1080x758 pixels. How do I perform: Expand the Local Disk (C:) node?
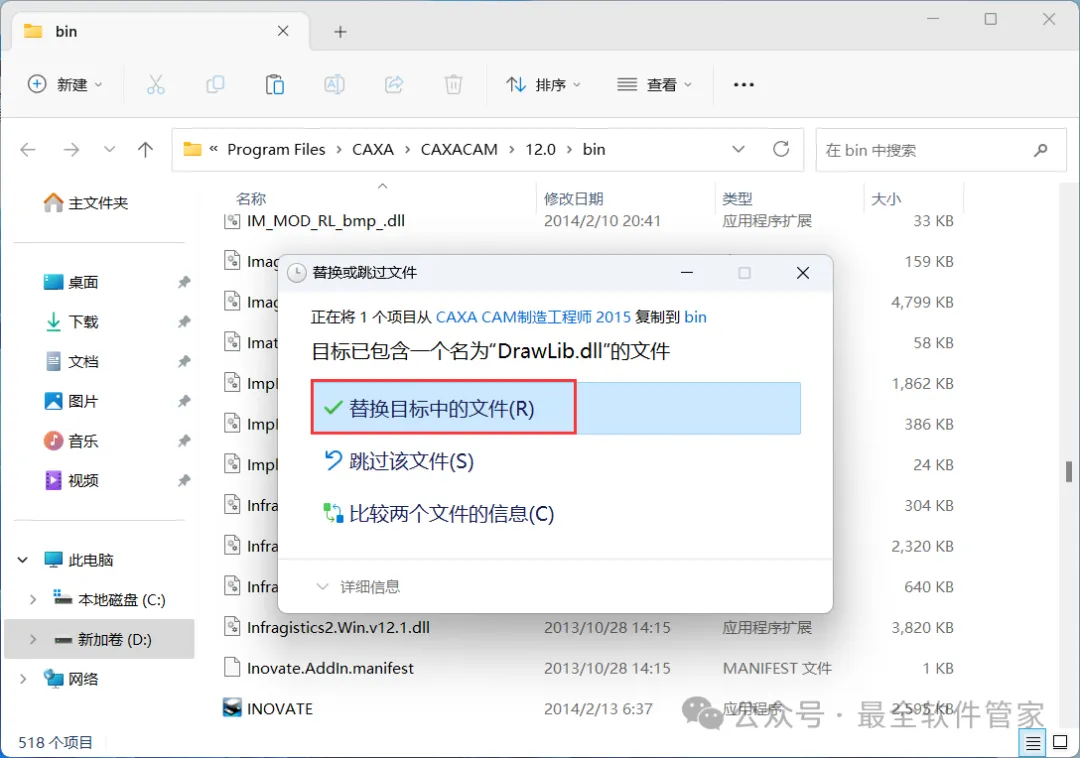(32, 600)
